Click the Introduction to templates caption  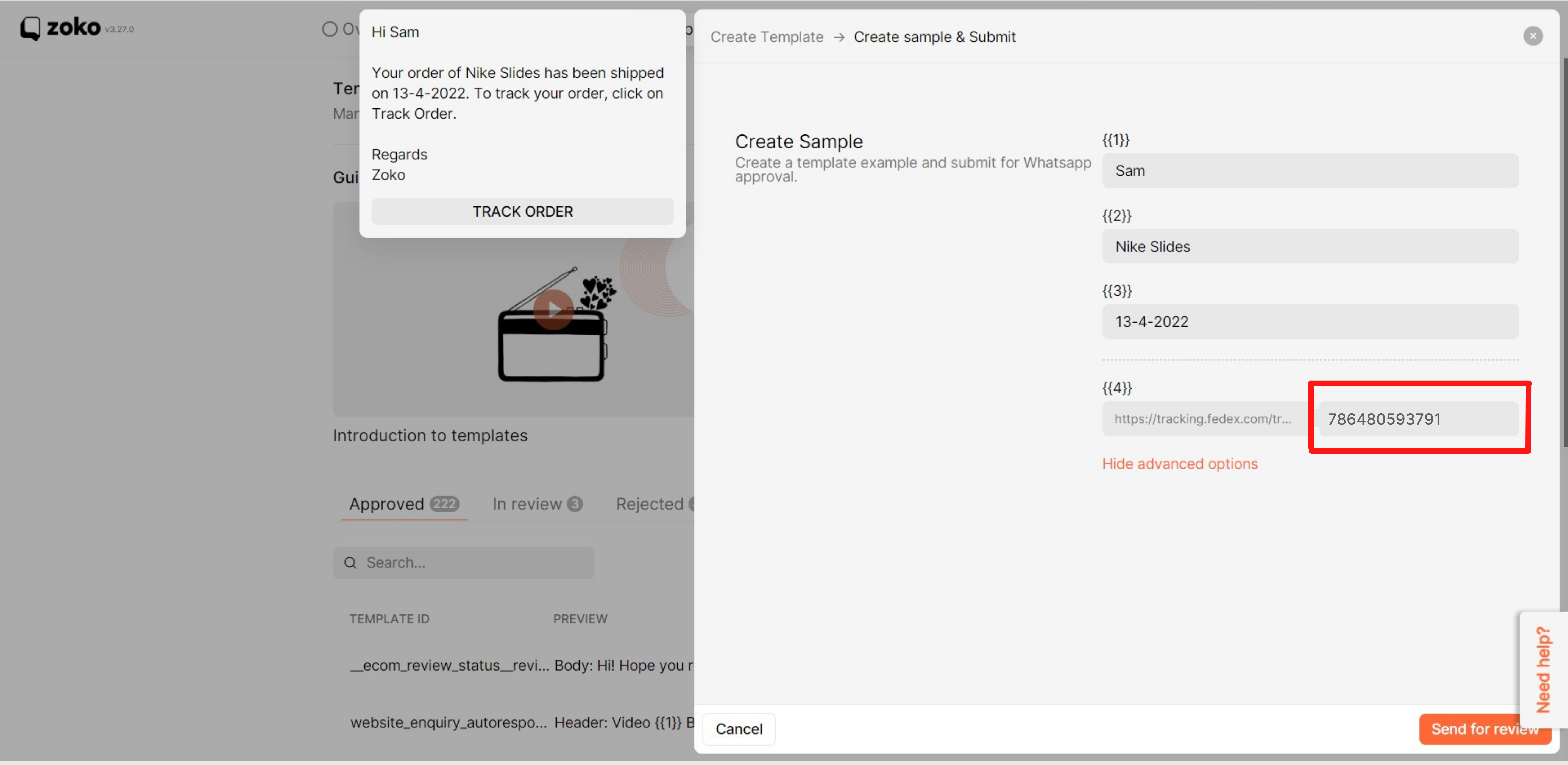pos(430,435)
